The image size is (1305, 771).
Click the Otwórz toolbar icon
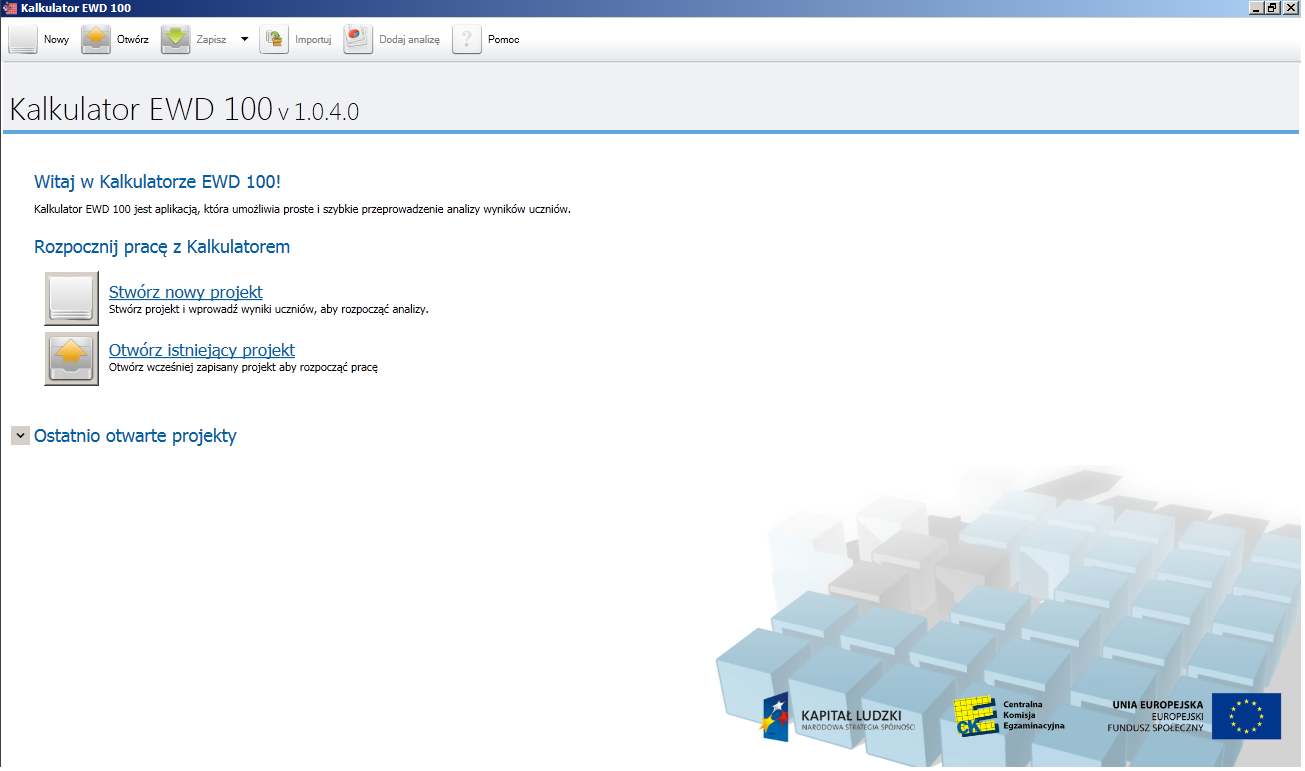tap(96, 39)
